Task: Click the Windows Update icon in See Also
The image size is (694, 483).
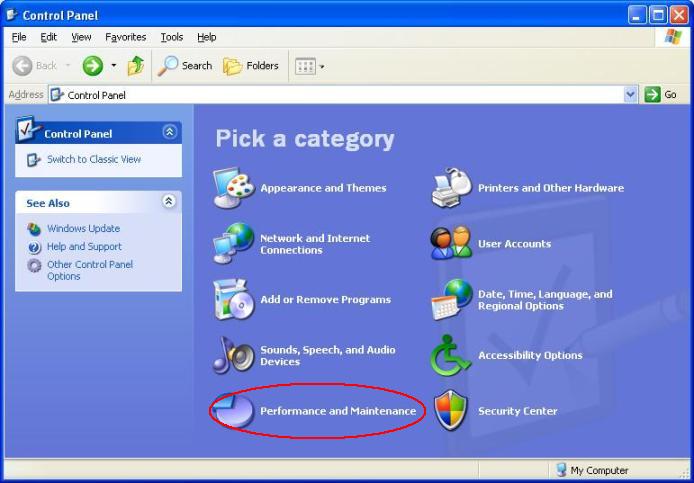Action: click(34, 229)
